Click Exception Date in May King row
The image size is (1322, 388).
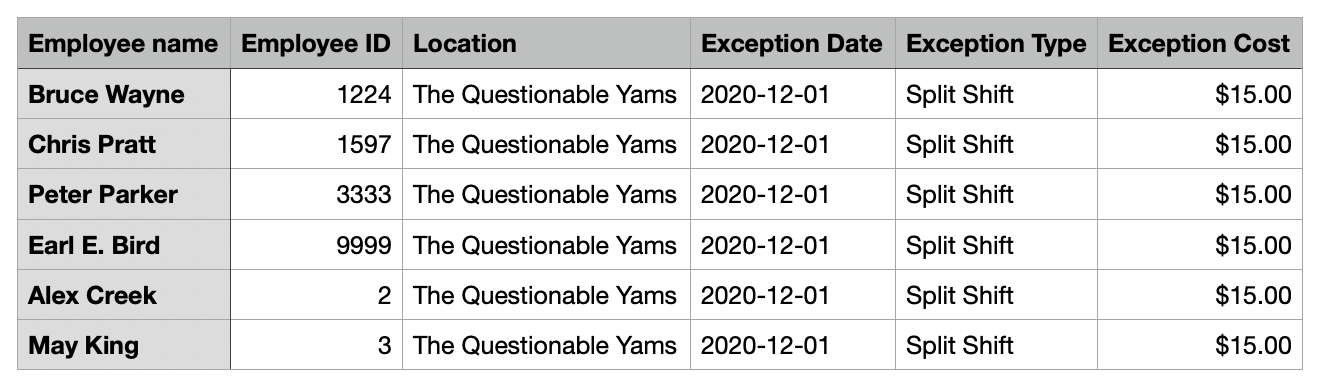[x=792, y=345]
